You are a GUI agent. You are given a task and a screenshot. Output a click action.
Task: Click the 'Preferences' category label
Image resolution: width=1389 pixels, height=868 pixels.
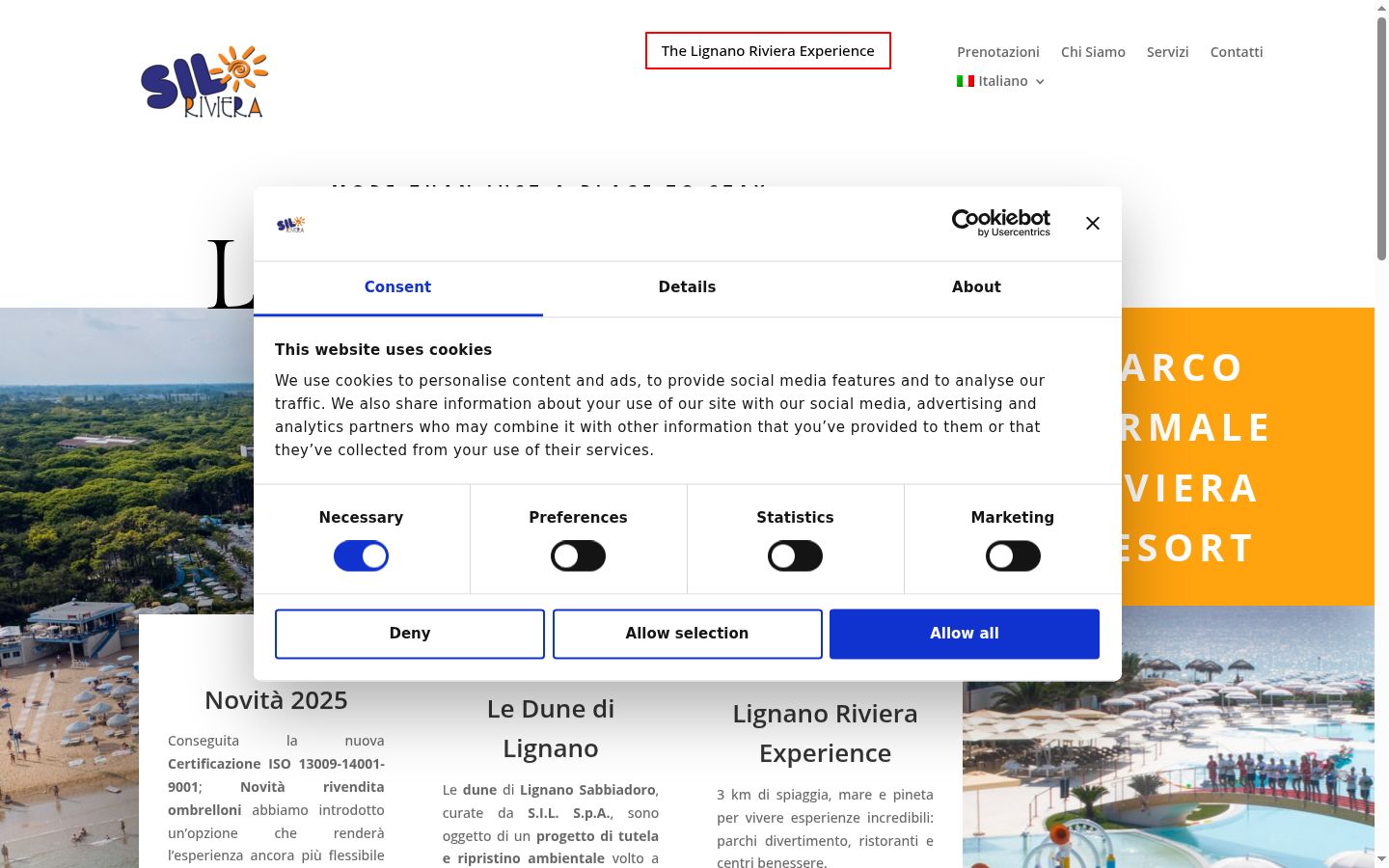(x=578, y=518)
